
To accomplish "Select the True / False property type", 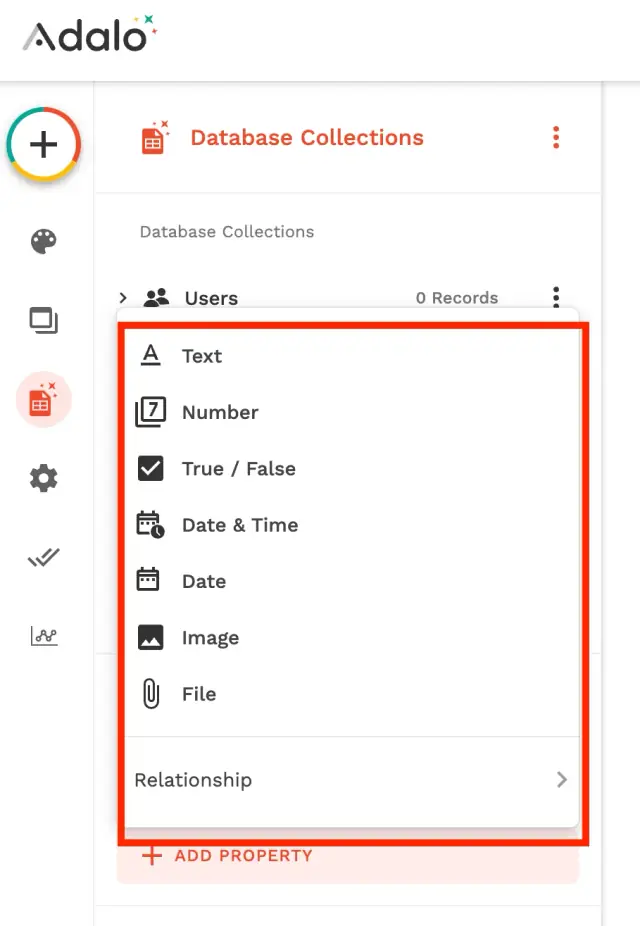I will click(x=238, y=469).
